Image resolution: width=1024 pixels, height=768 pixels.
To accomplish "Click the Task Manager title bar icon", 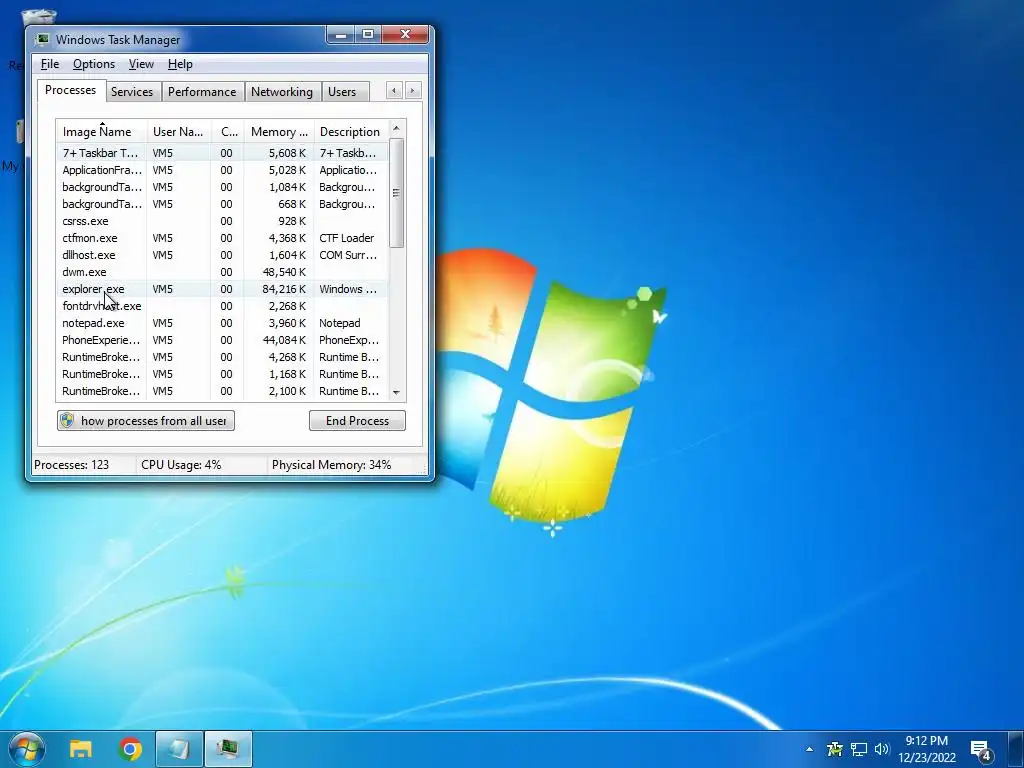I will (42, 39).
